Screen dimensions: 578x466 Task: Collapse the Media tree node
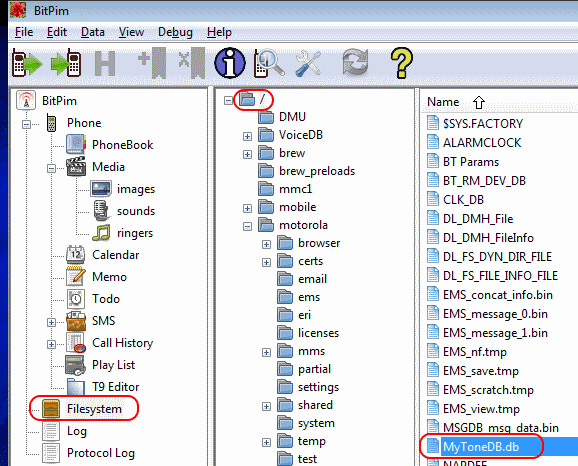click(x=51, y=168)
